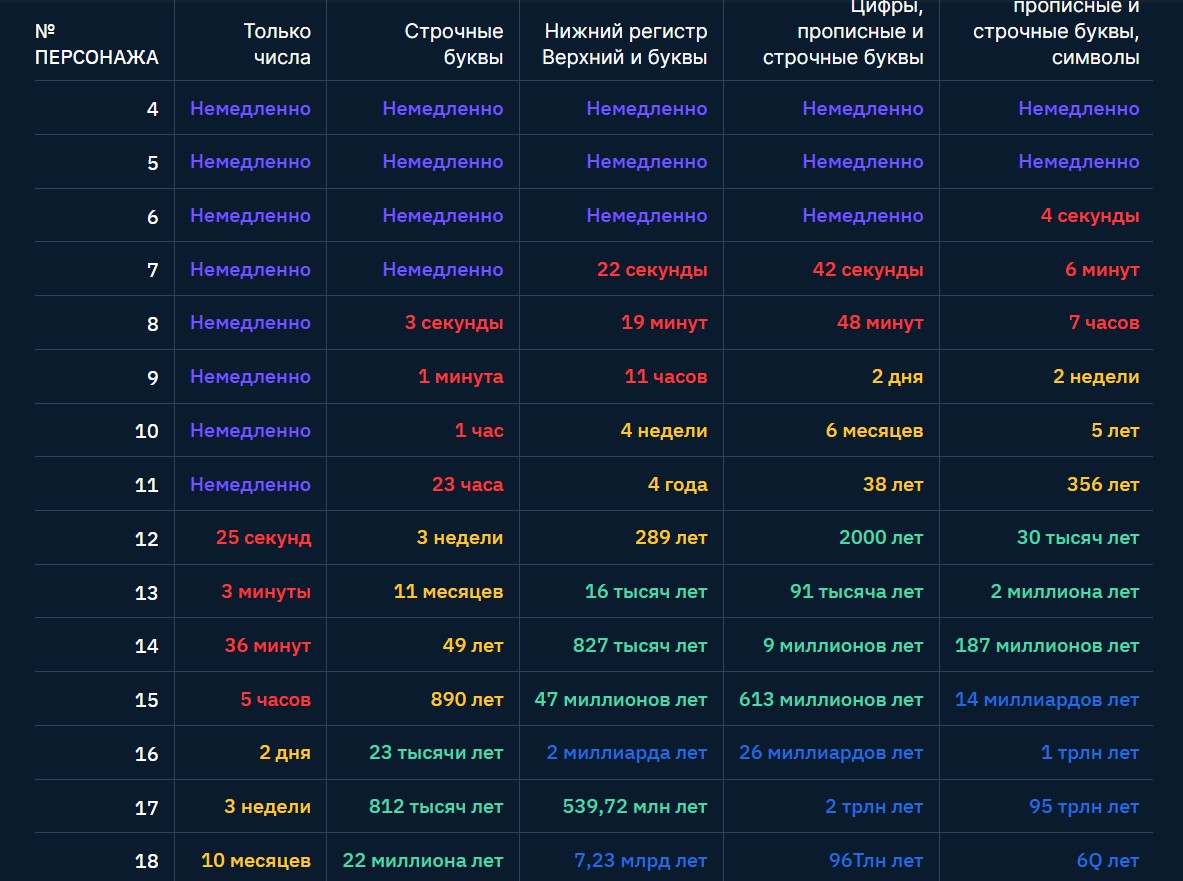Click row number 12 in first column
Viewport: 1183px width, 881px height.
[x=146, y=539]
